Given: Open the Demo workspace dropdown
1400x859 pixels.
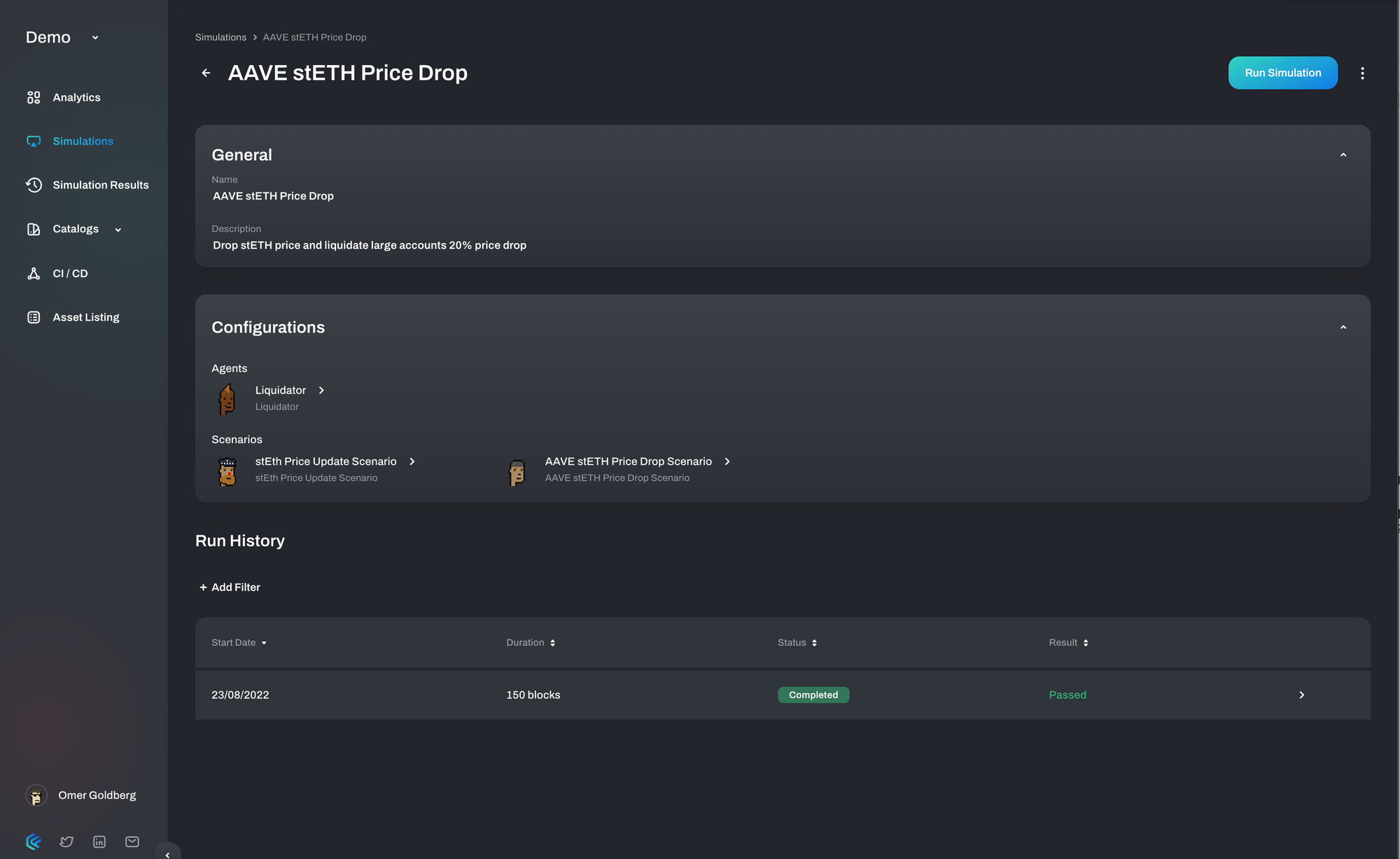Looking at the screenshot, I should (95, 38).
